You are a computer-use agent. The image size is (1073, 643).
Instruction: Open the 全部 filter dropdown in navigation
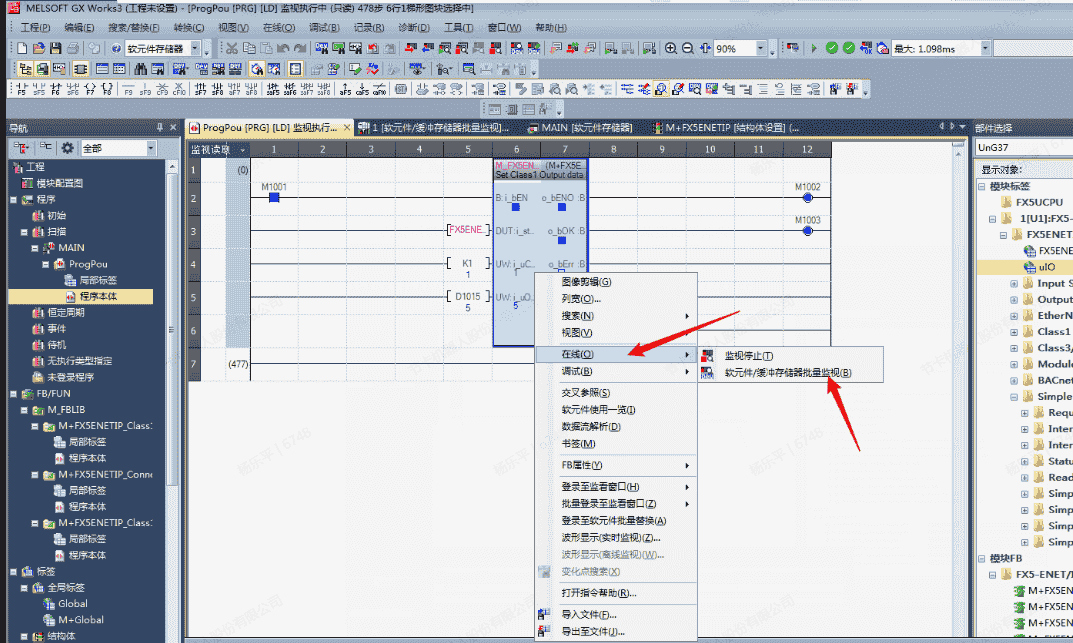(x=151, y=148)
